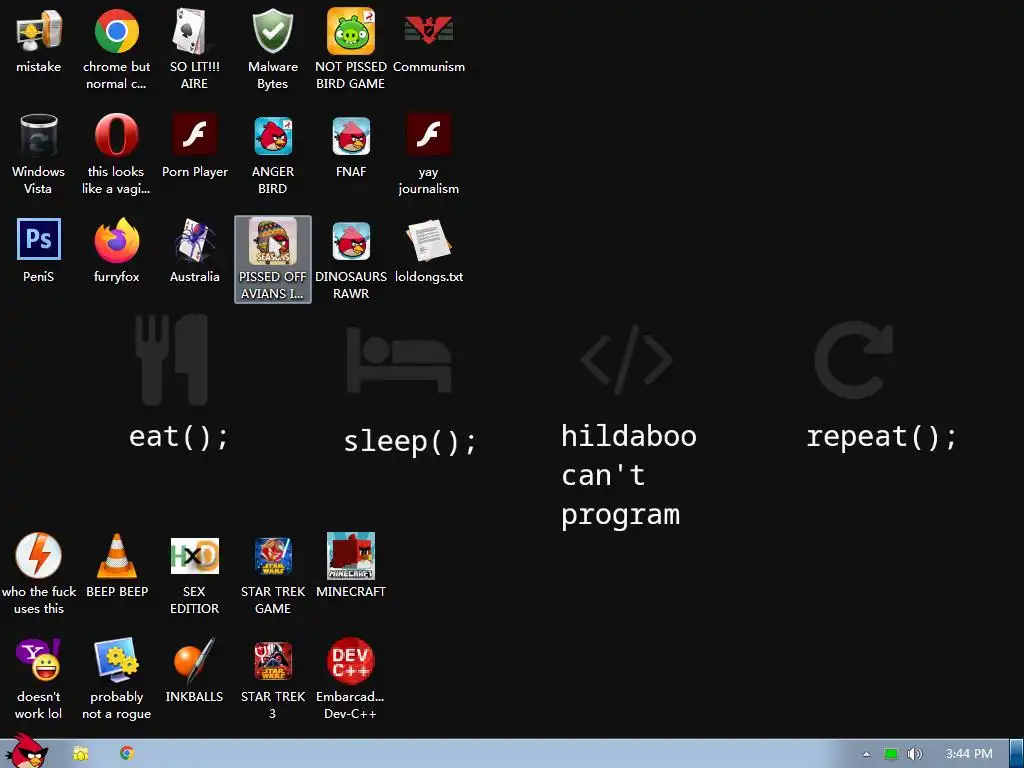Select the 'yay journalism' Flash icon
Image resolution: width=1024 pixels, height=768 pixels.
428,135
